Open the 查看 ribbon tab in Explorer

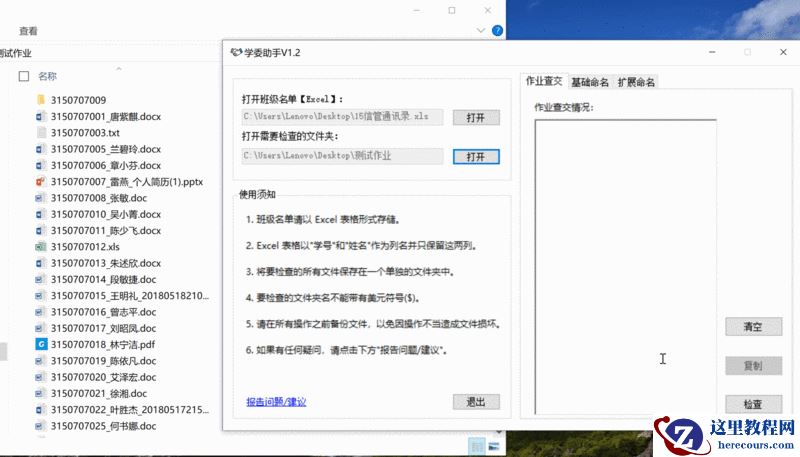tap(29, 31)
